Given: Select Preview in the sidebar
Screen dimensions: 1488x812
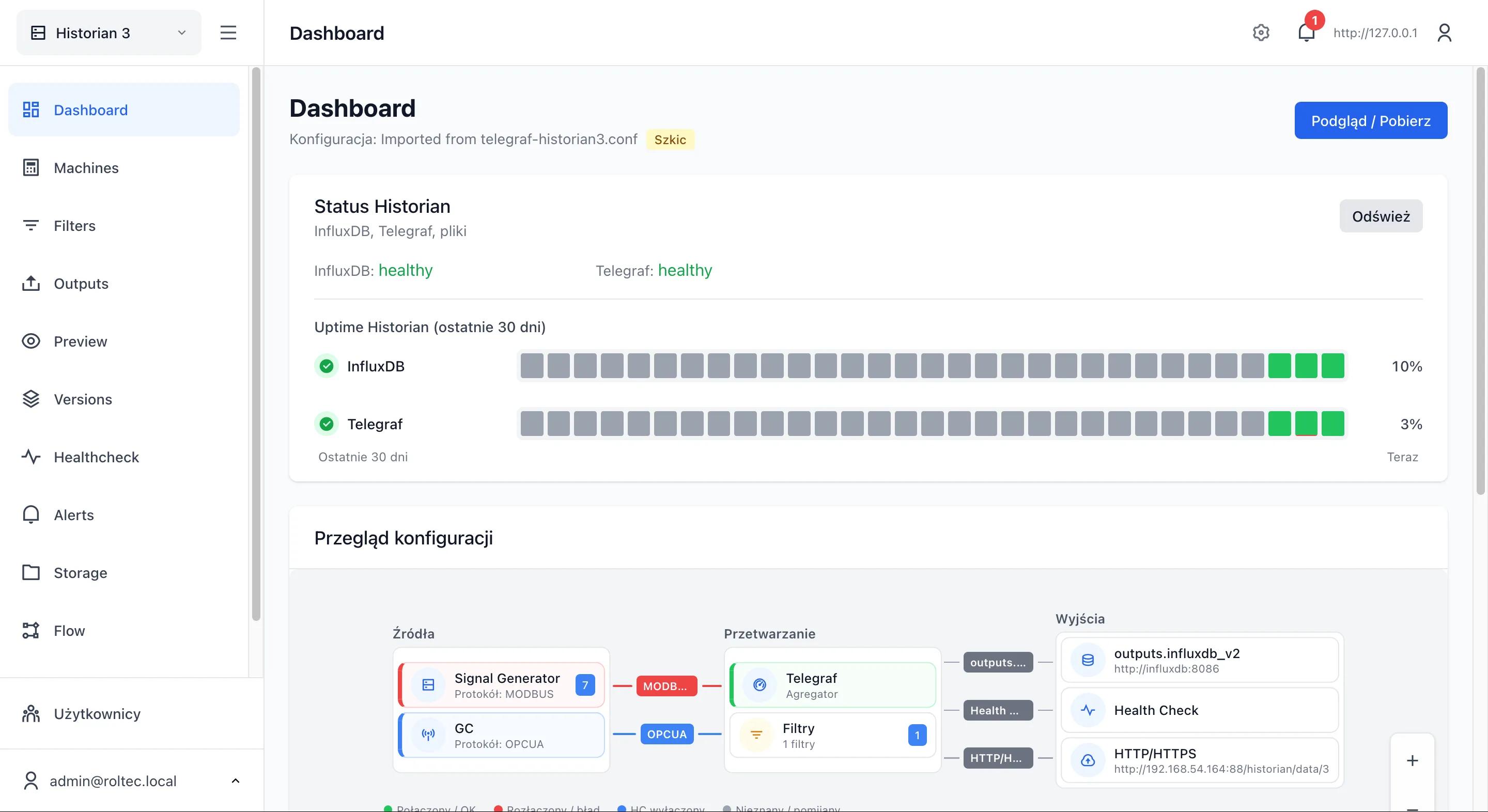Looking at the screenshot, I should tap(123, 341).
